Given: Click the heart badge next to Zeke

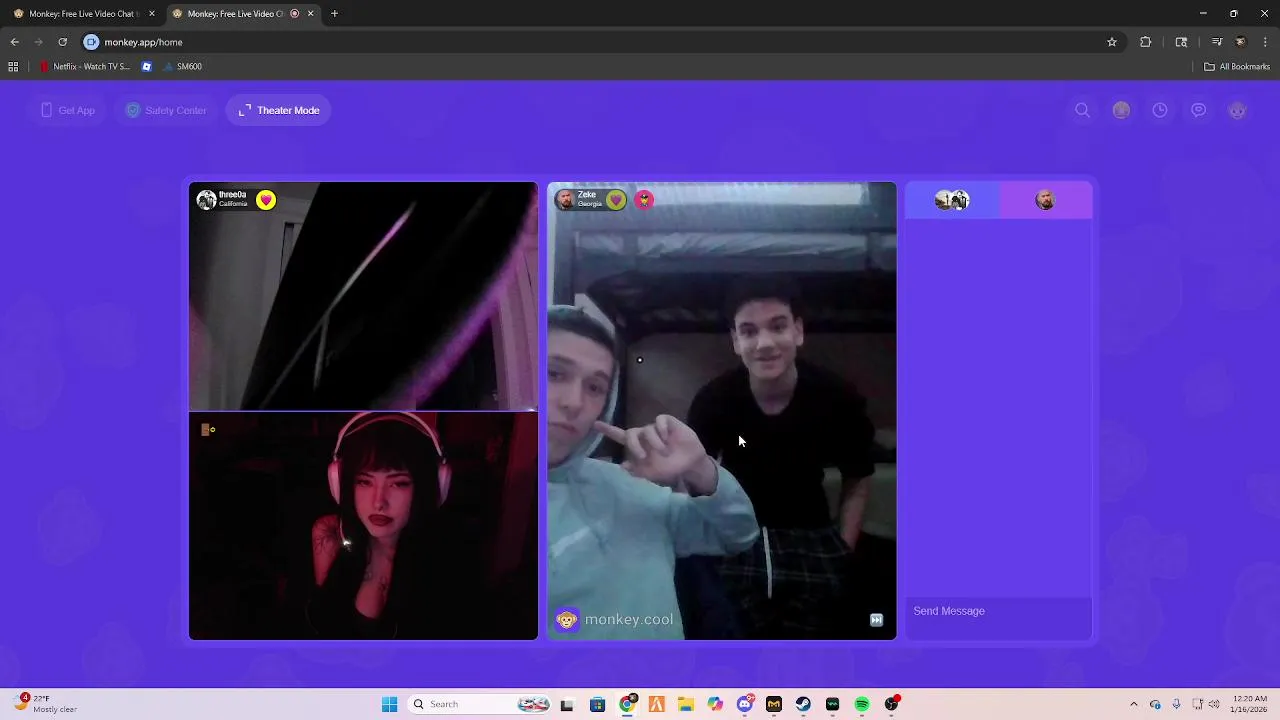Looking at the screenshot, I should [x=616, y=200].
